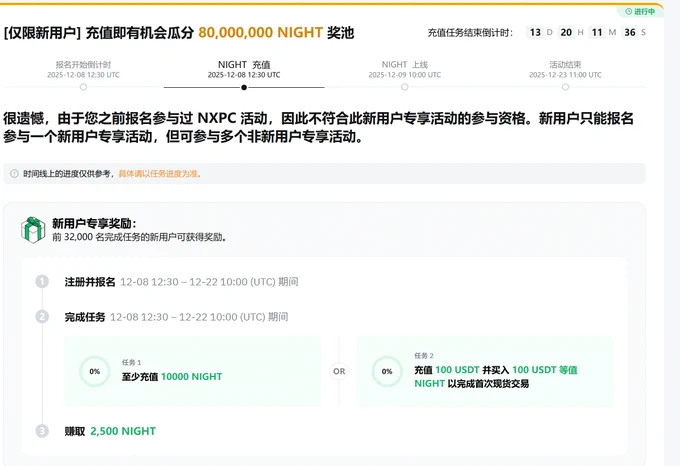Click the 充值任务结束倒计时 label
The width and height of the screenshot is (680, 466).
tap(470, 33)
